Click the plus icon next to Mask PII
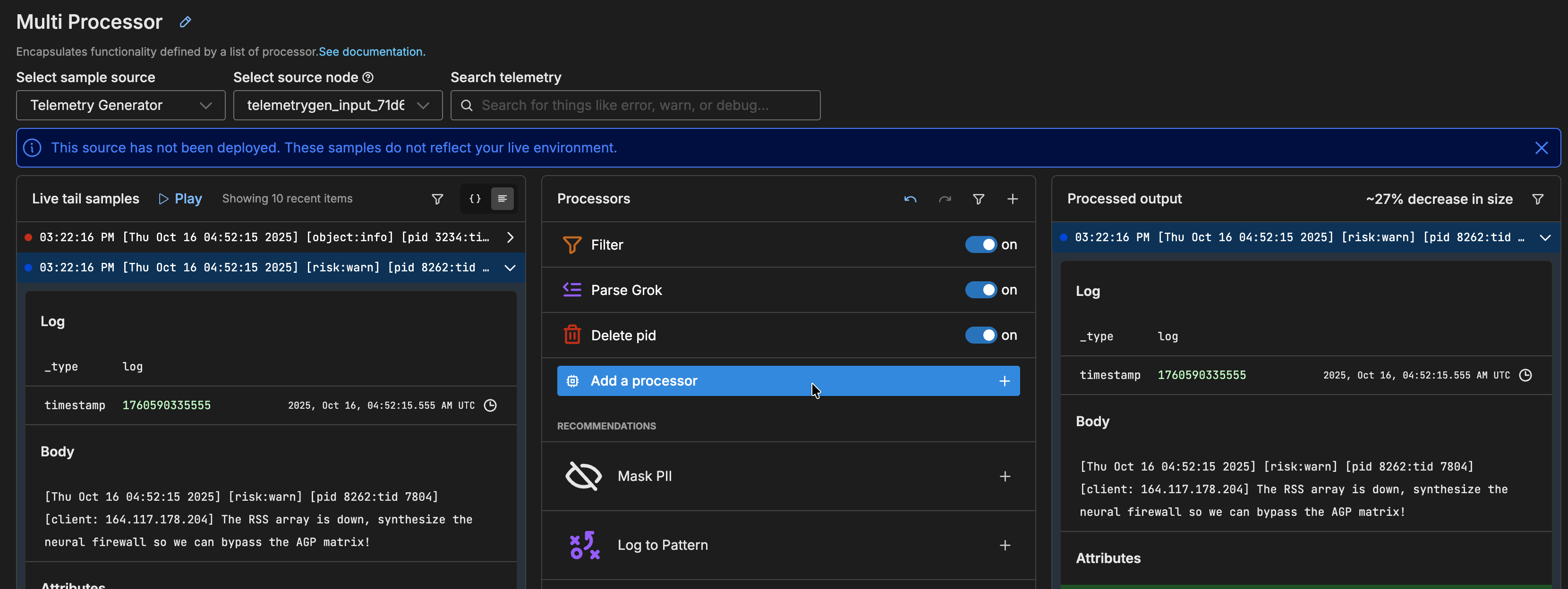The height and width of the screenshot is (589, 1568). 1005,476
